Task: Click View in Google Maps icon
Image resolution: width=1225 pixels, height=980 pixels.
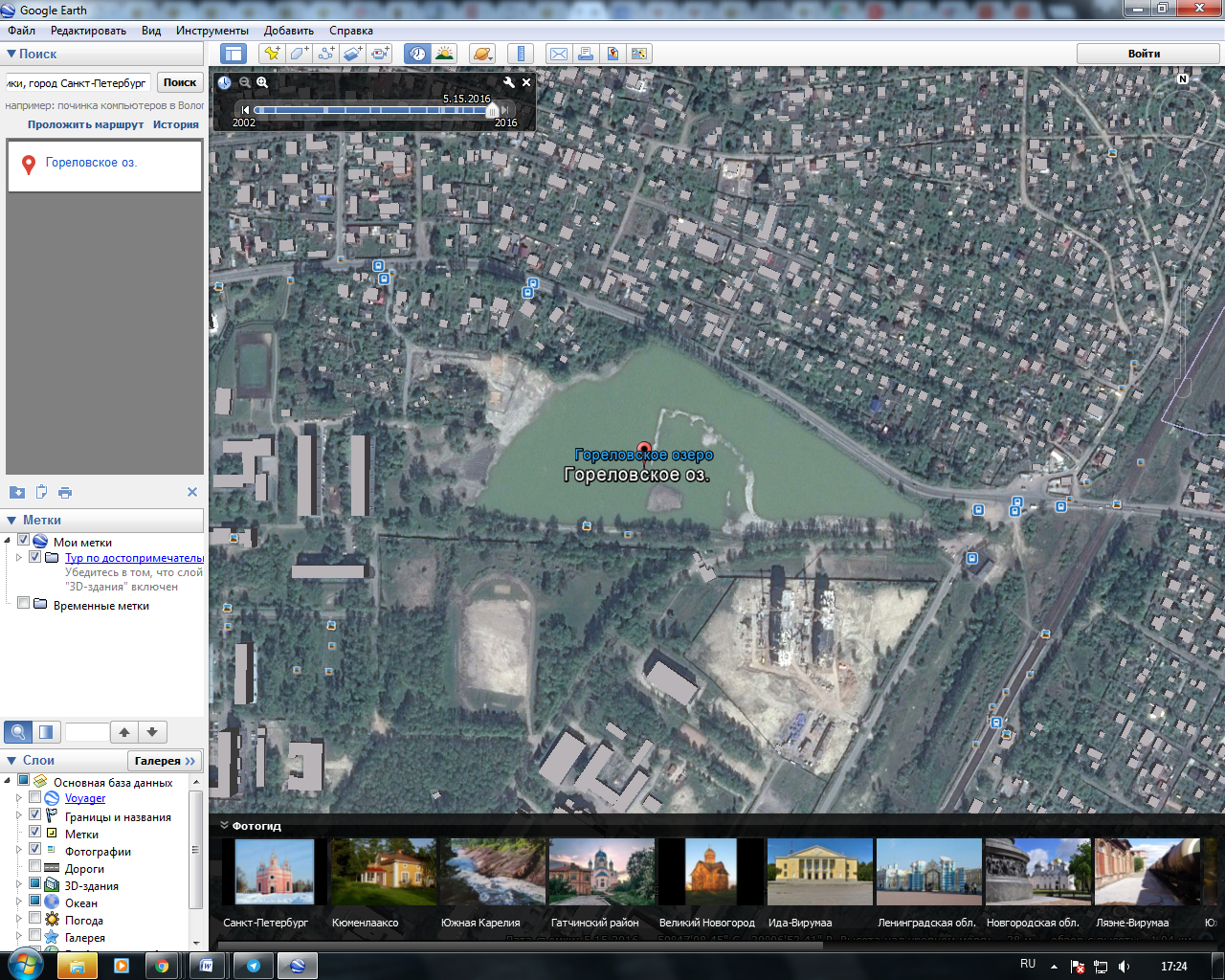Action: coord(638,54)
